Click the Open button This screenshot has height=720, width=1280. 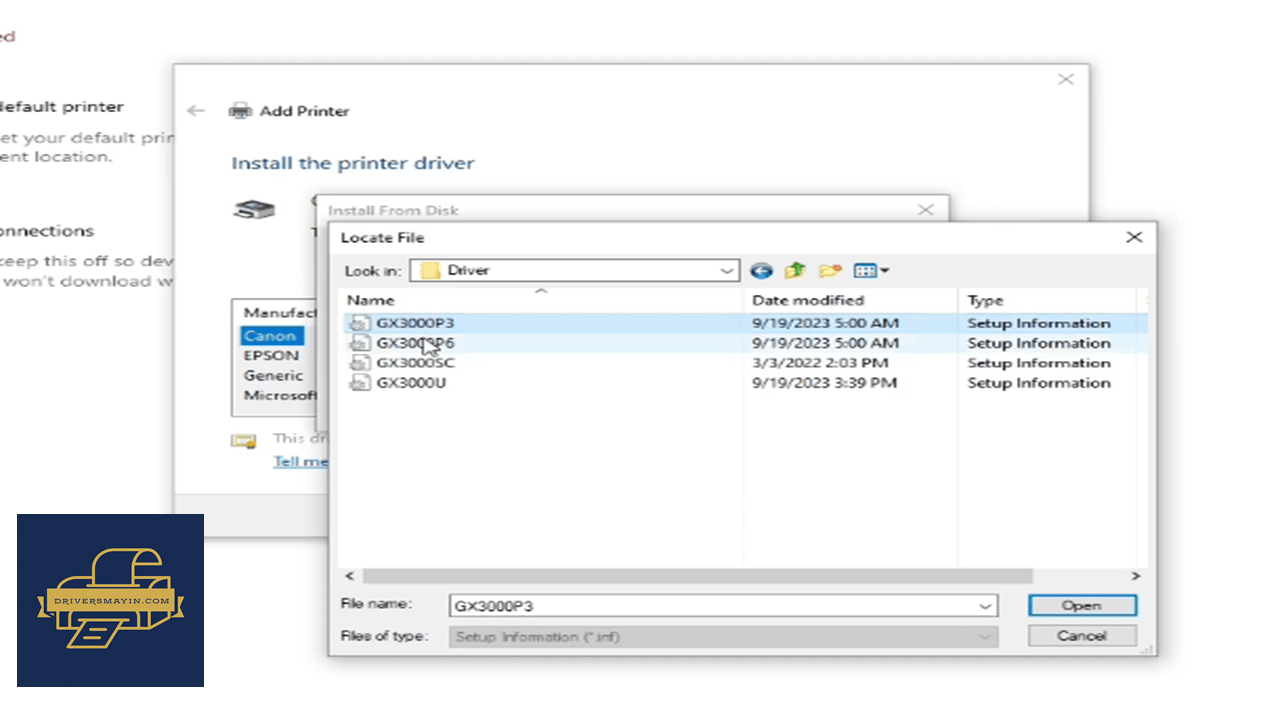click(1082, 606)
